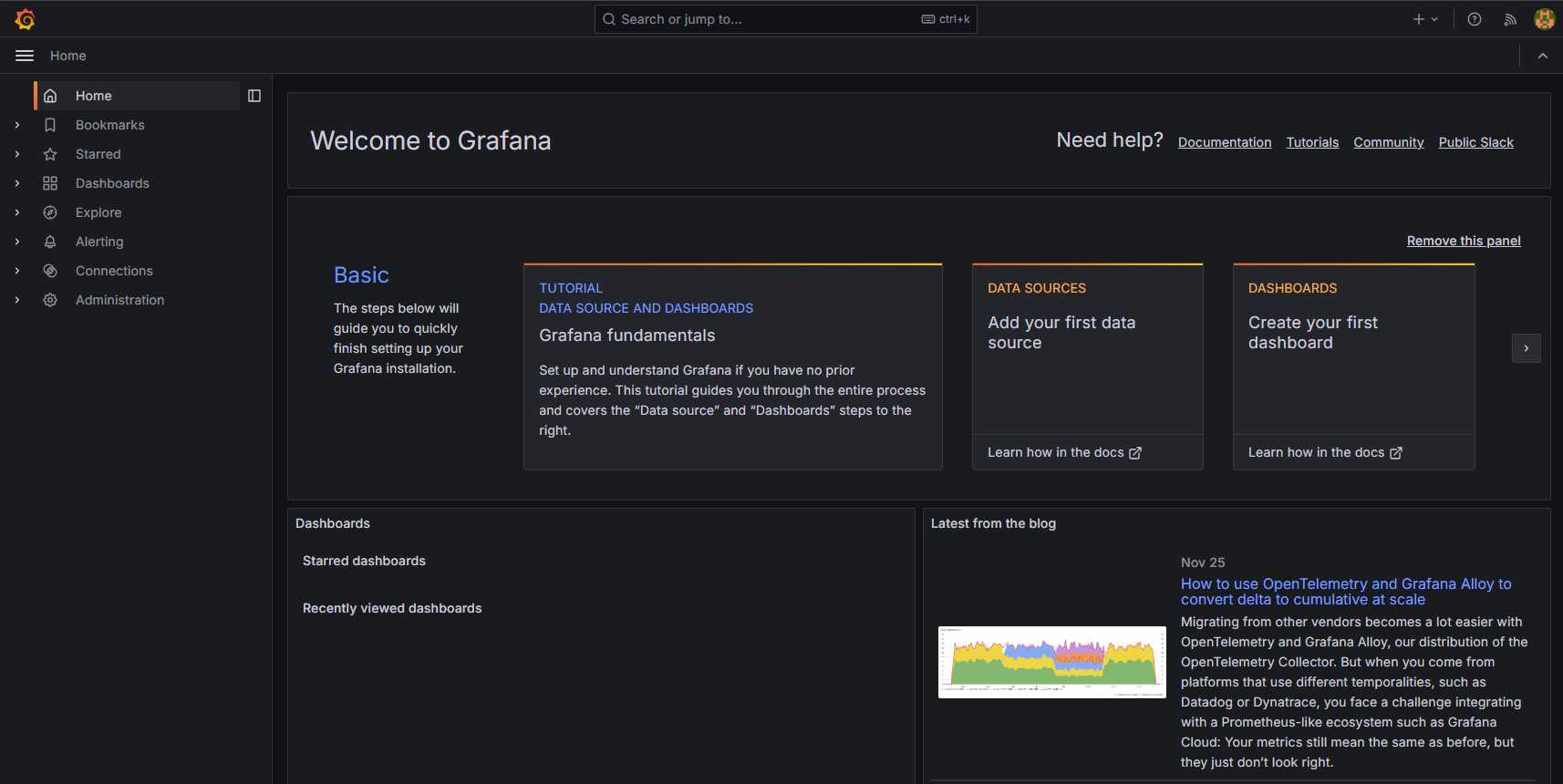Viewport: 1563px width, 784px height.
Task: Click the Starred dashboards heading
Action: coord(364,561)
